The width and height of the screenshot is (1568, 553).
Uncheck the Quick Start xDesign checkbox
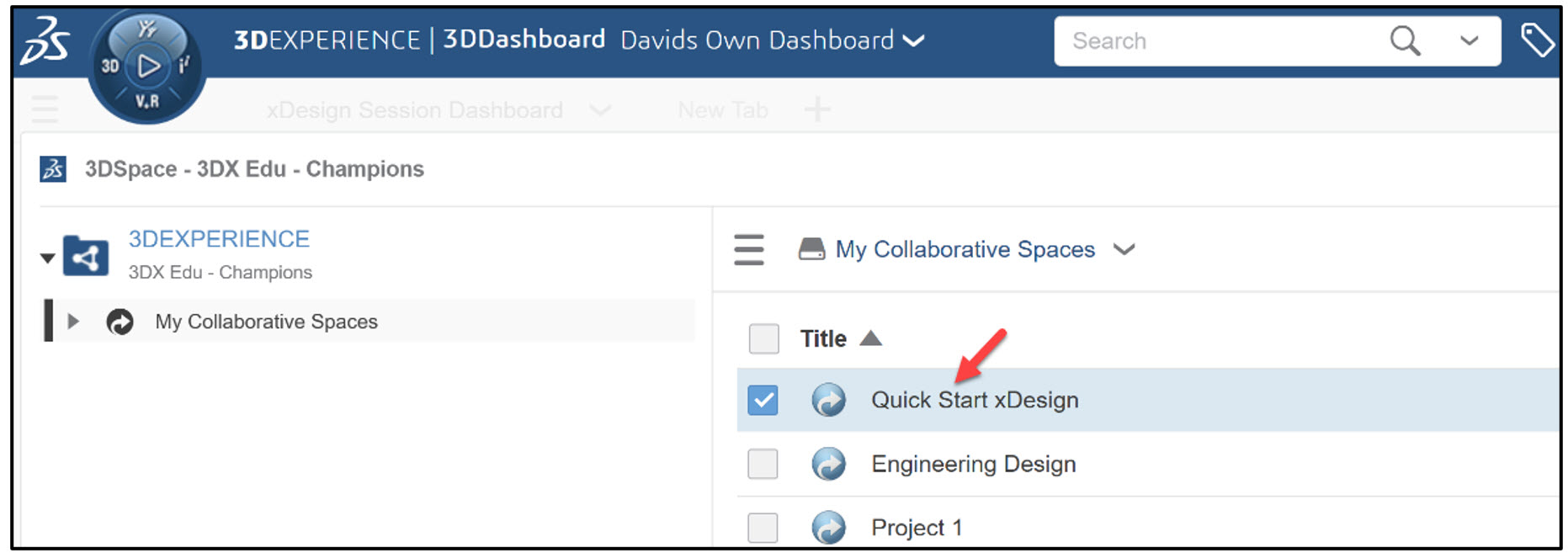click(x=763, y=400)
